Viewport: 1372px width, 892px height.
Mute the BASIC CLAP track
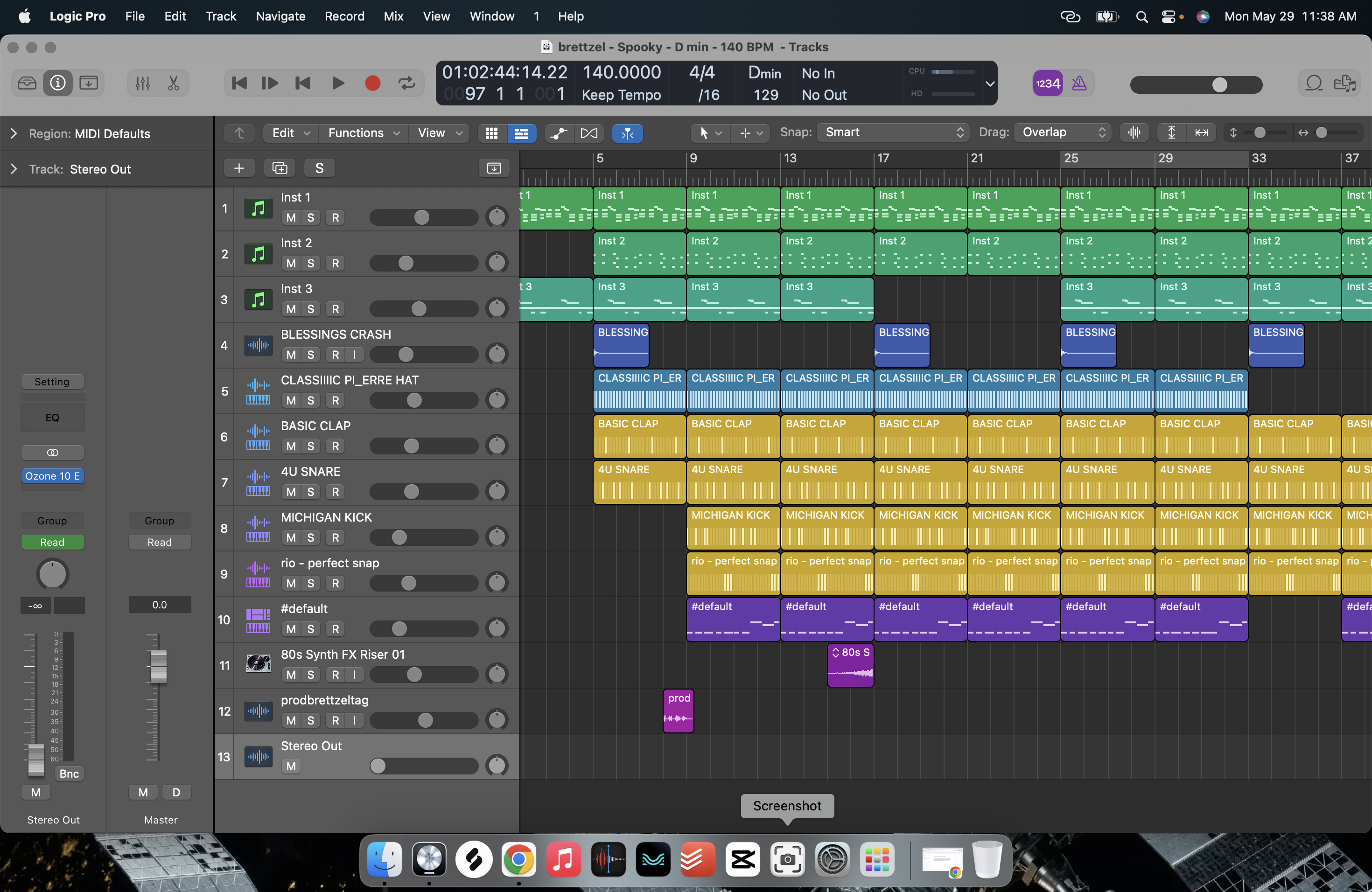[x=291, y=446]
